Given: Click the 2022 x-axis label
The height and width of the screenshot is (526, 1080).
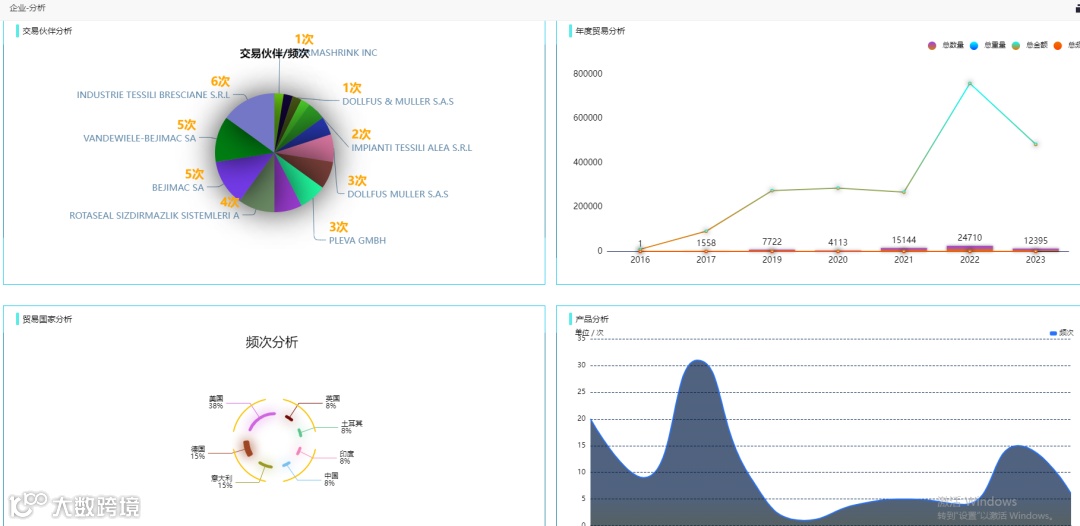Looking at the screenshot, I should [x=969, y=260].
